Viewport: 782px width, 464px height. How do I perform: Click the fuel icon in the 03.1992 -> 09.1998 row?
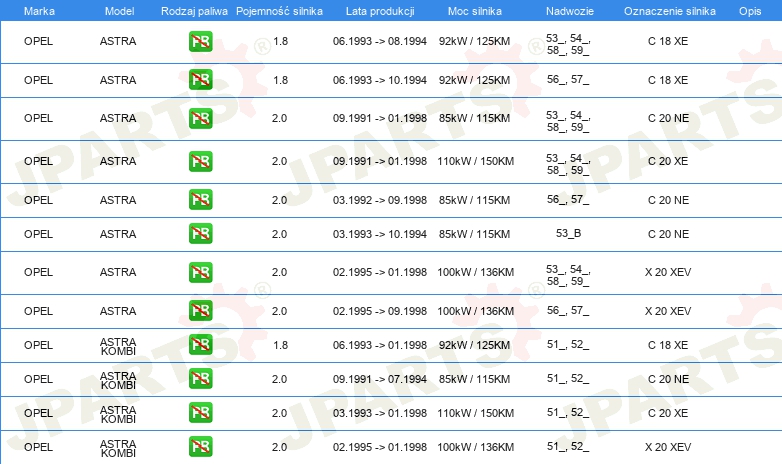point(200,200)
